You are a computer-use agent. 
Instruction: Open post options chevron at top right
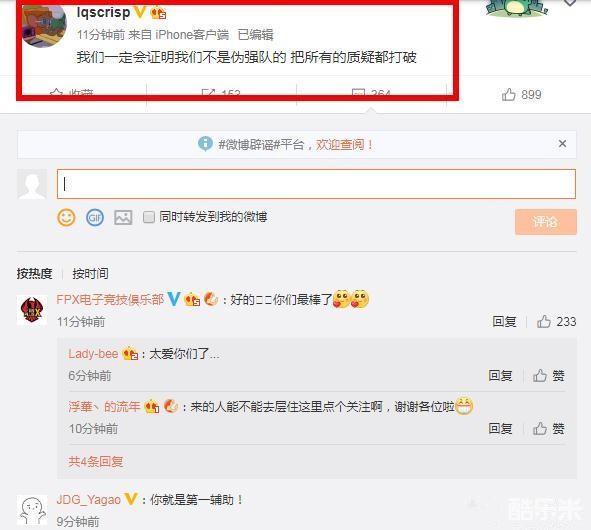coord(570,3)
